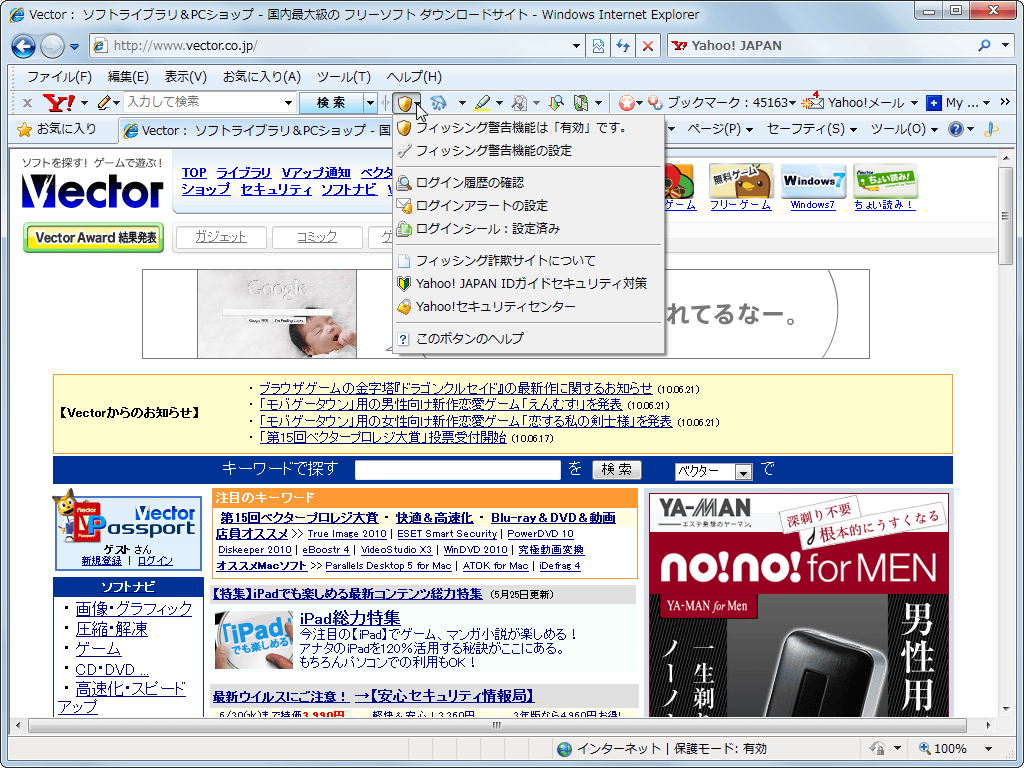Select ログインアラートの設定 menu entry
The width and height of the screenshot is (1024, 768).
pyautogui.click(x=528, y=206)
